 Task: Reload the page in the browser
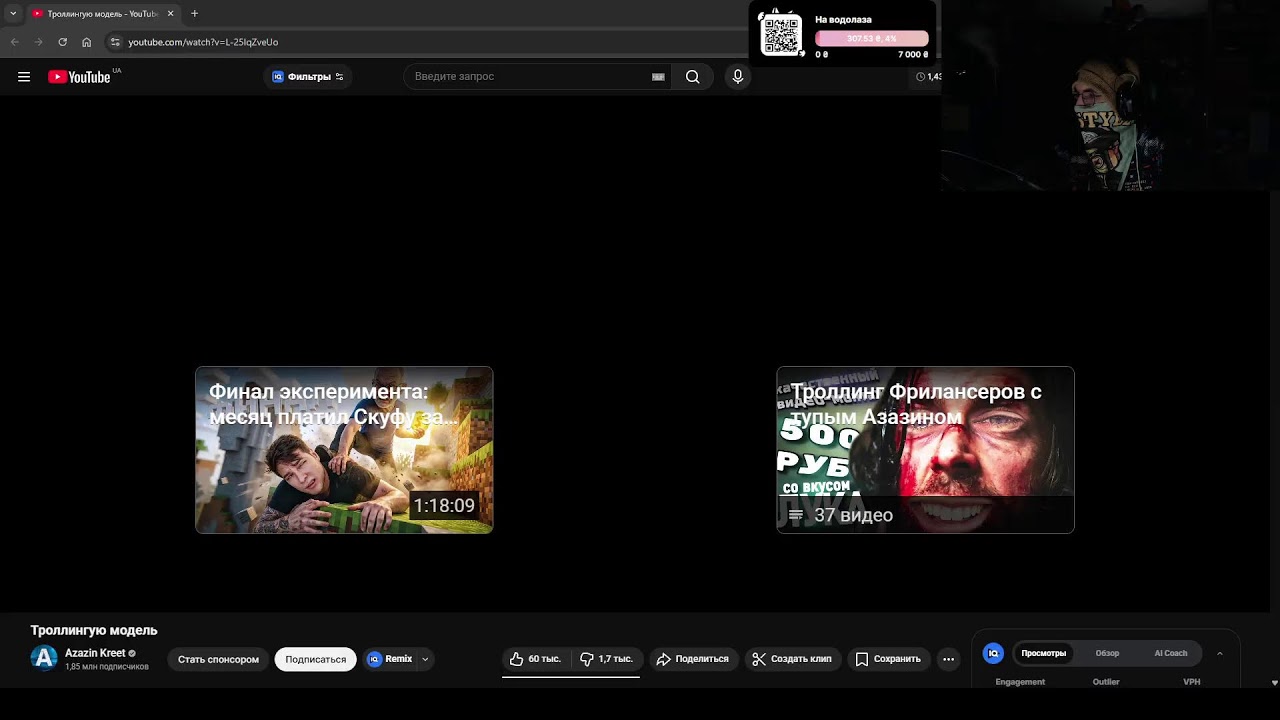(62, 42)
